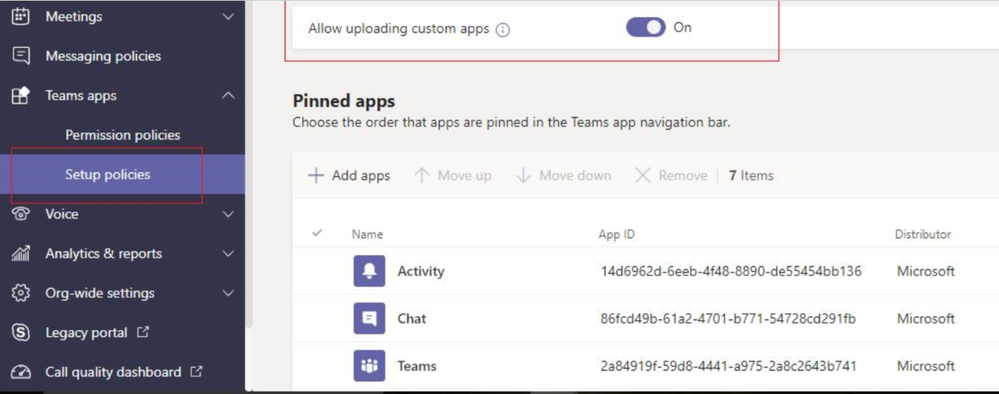The image size is (999, 394).
Task: Select the Chat row name
Action: point(412,318)
